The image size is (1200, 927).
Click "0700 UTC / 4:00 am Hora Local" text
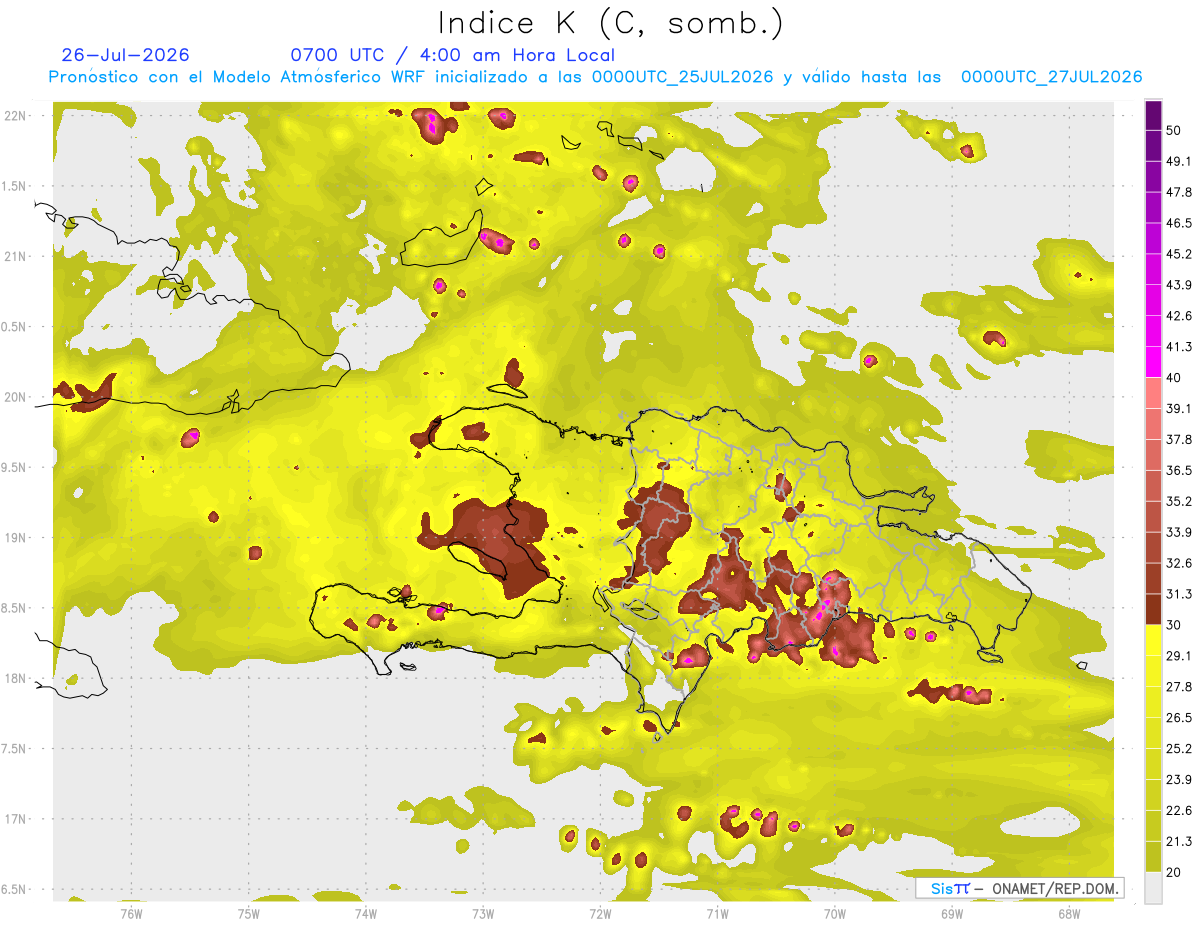click(x=452, y=55)
